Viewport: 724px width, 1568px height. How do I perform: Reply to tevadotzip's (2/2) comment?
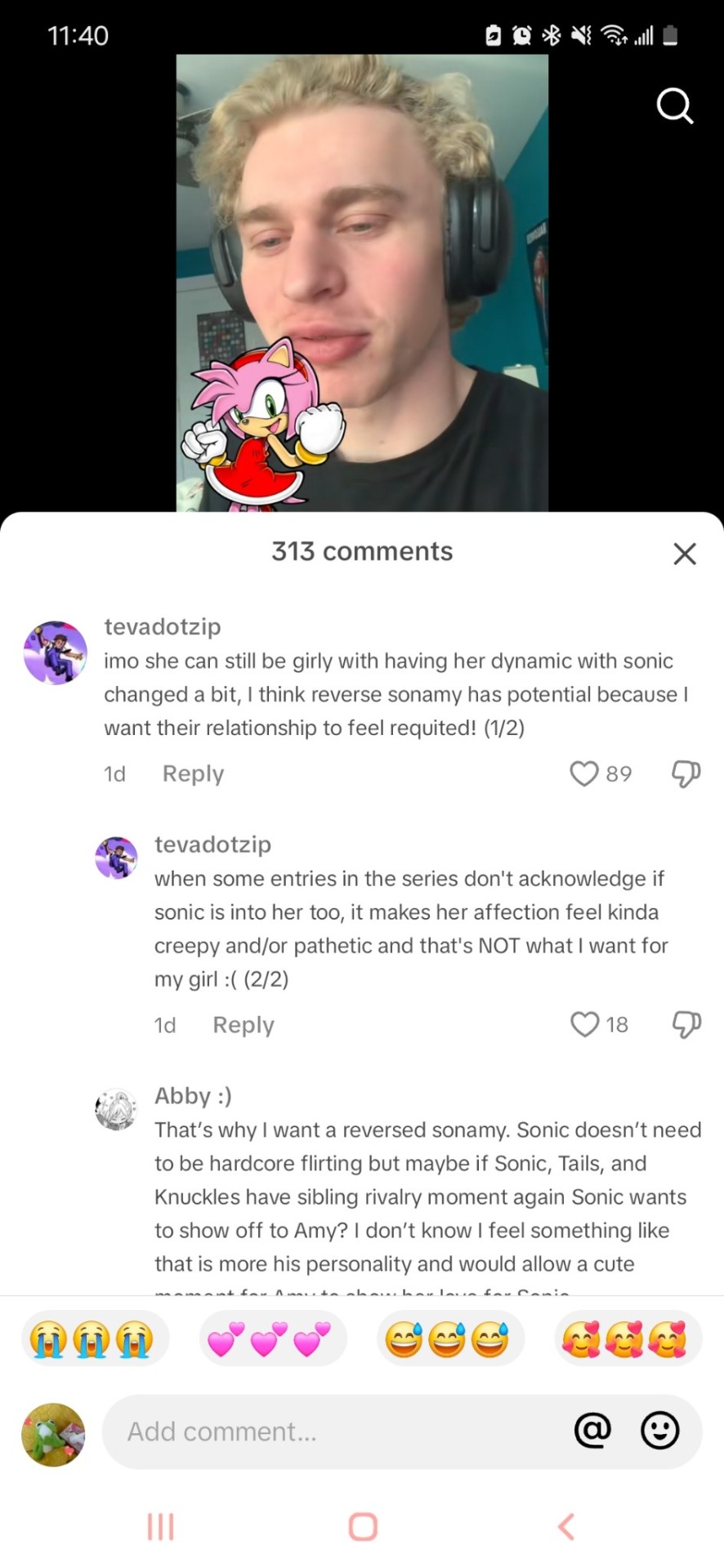(x=243, y=1025)
